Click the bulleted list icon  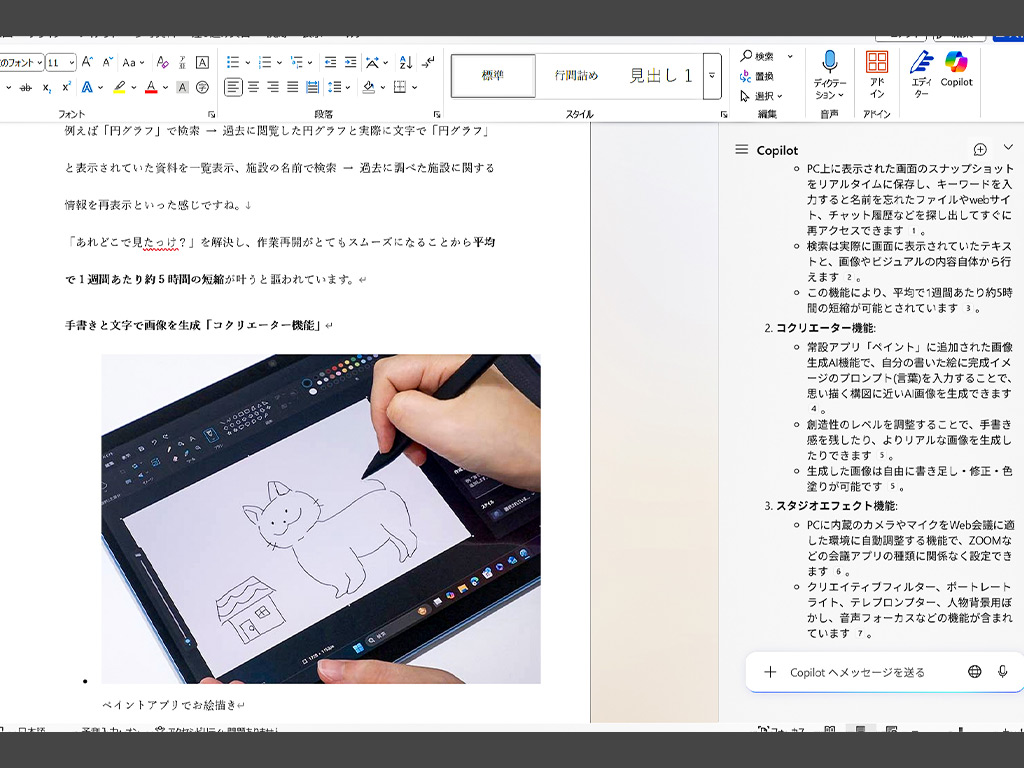coord(232,62)
